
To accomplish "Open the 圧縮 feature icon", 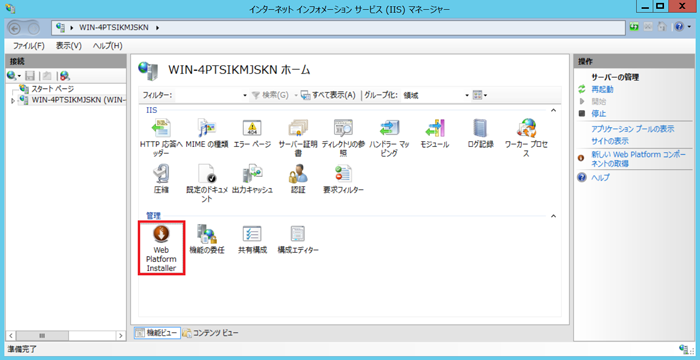I will (x=161, y=174).
